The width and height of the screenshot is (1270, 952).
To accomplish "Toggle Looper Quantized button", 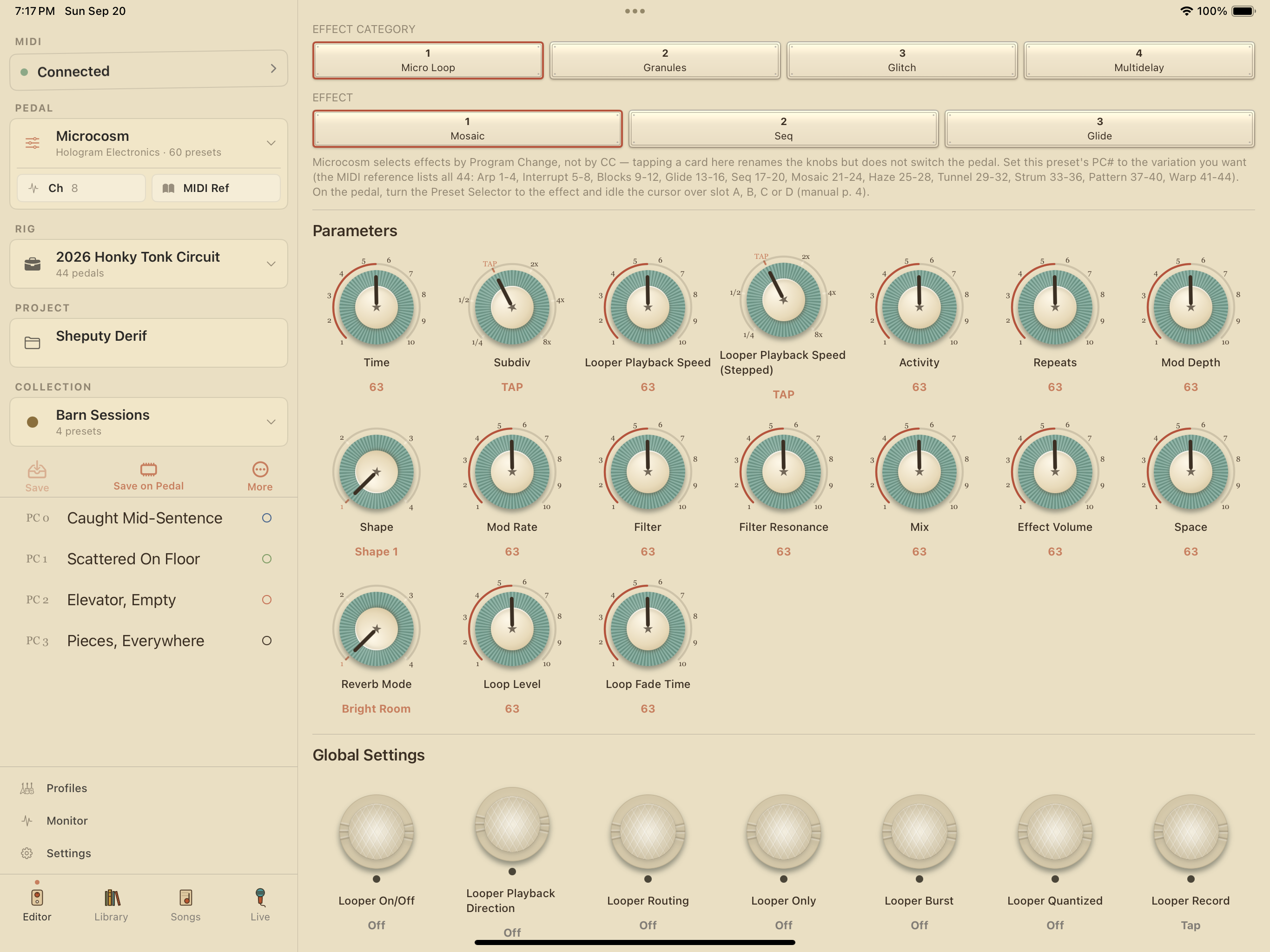I will (x=1055, y=832).
